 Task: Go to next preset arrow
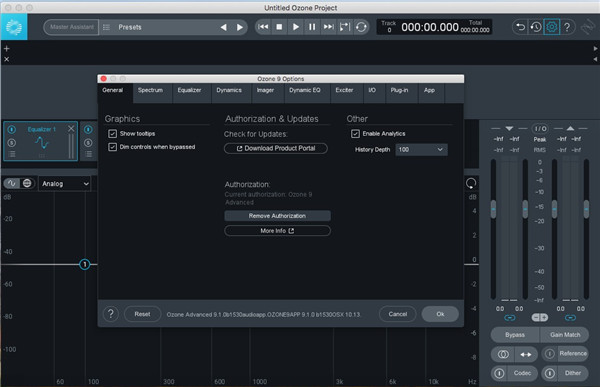pos(240,27)
